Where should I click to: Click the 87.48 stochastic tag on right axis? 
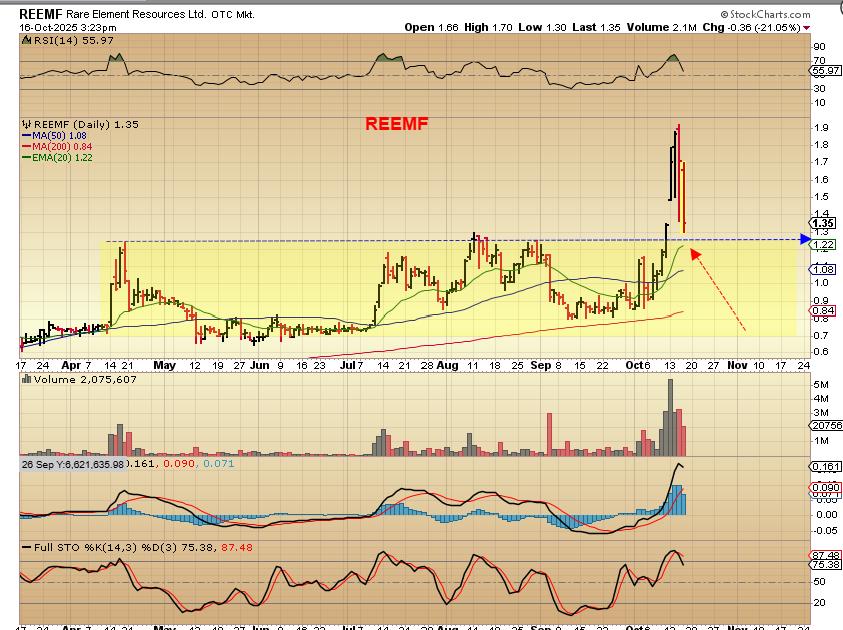pyautogui.click(x=824, y=555)
